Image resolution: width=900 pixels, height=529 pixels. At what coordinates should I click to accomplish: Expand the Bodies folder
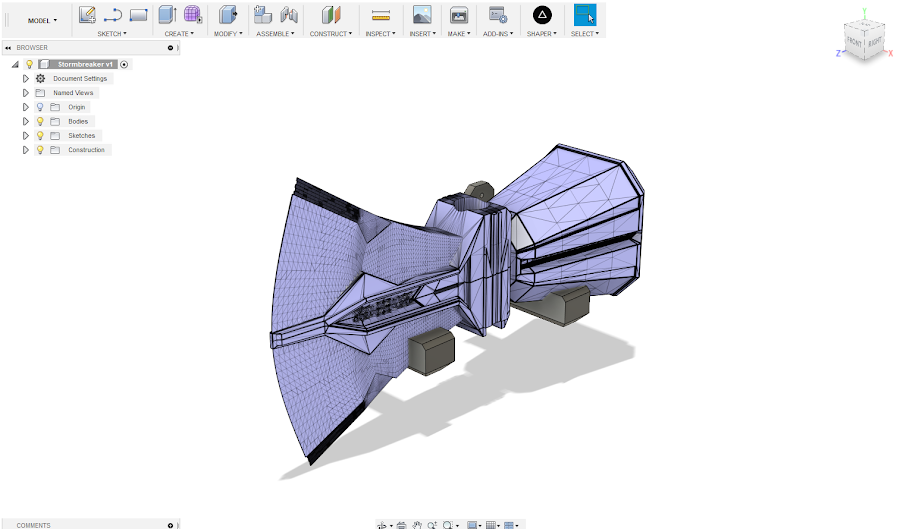26,122
